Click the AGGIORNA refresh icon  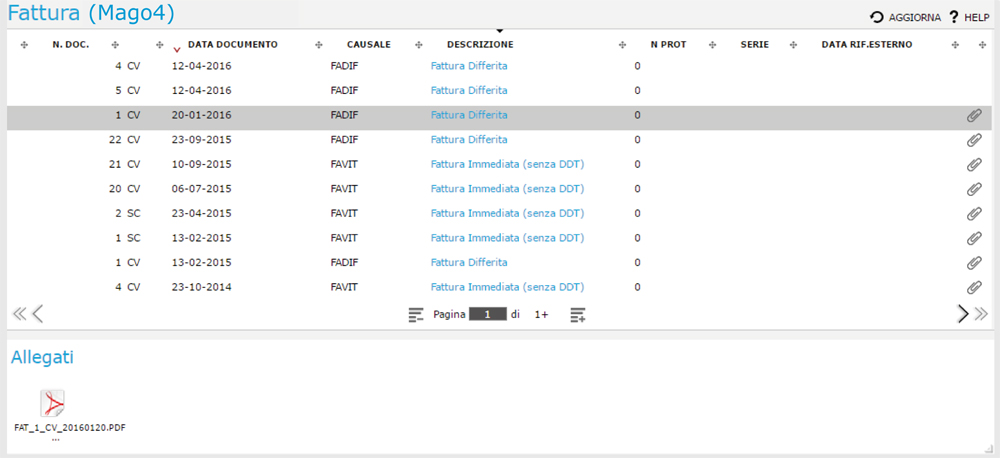pyautogui.click(x=877, y=17)
